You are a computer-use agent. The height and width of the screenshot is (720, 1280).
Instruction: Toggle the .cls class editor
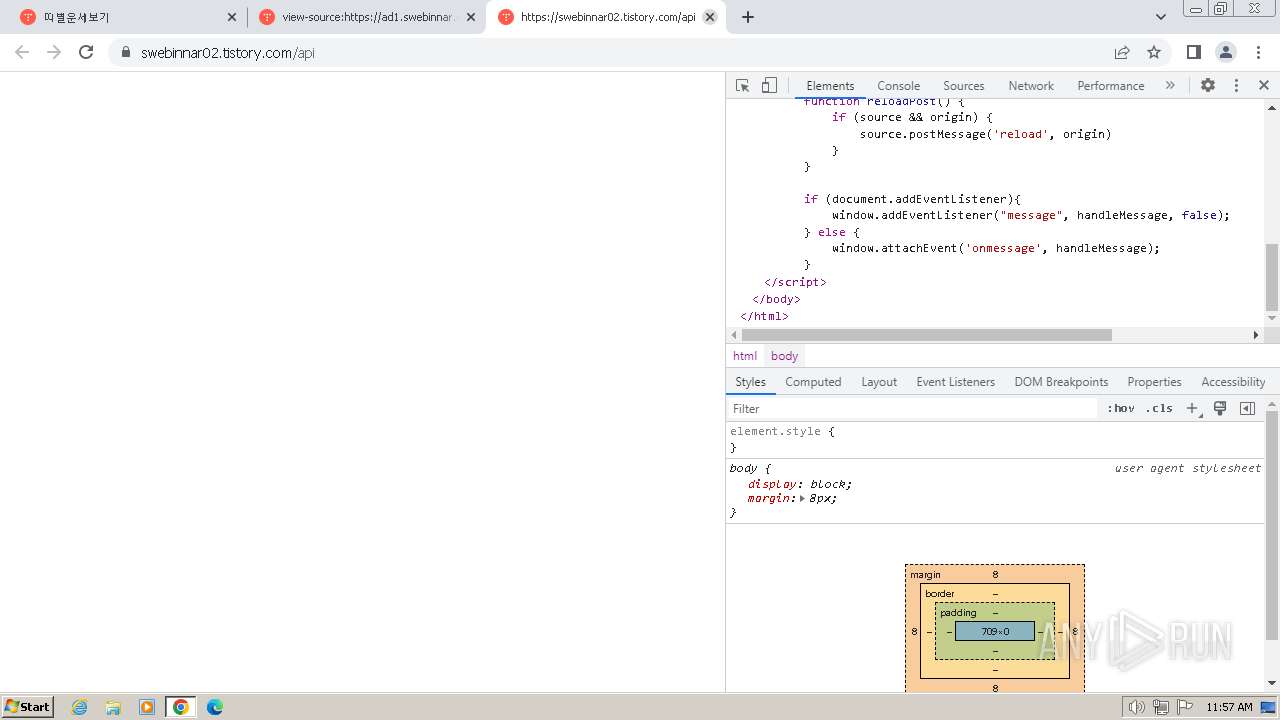pyautogui.click(x=1159, y=408)
